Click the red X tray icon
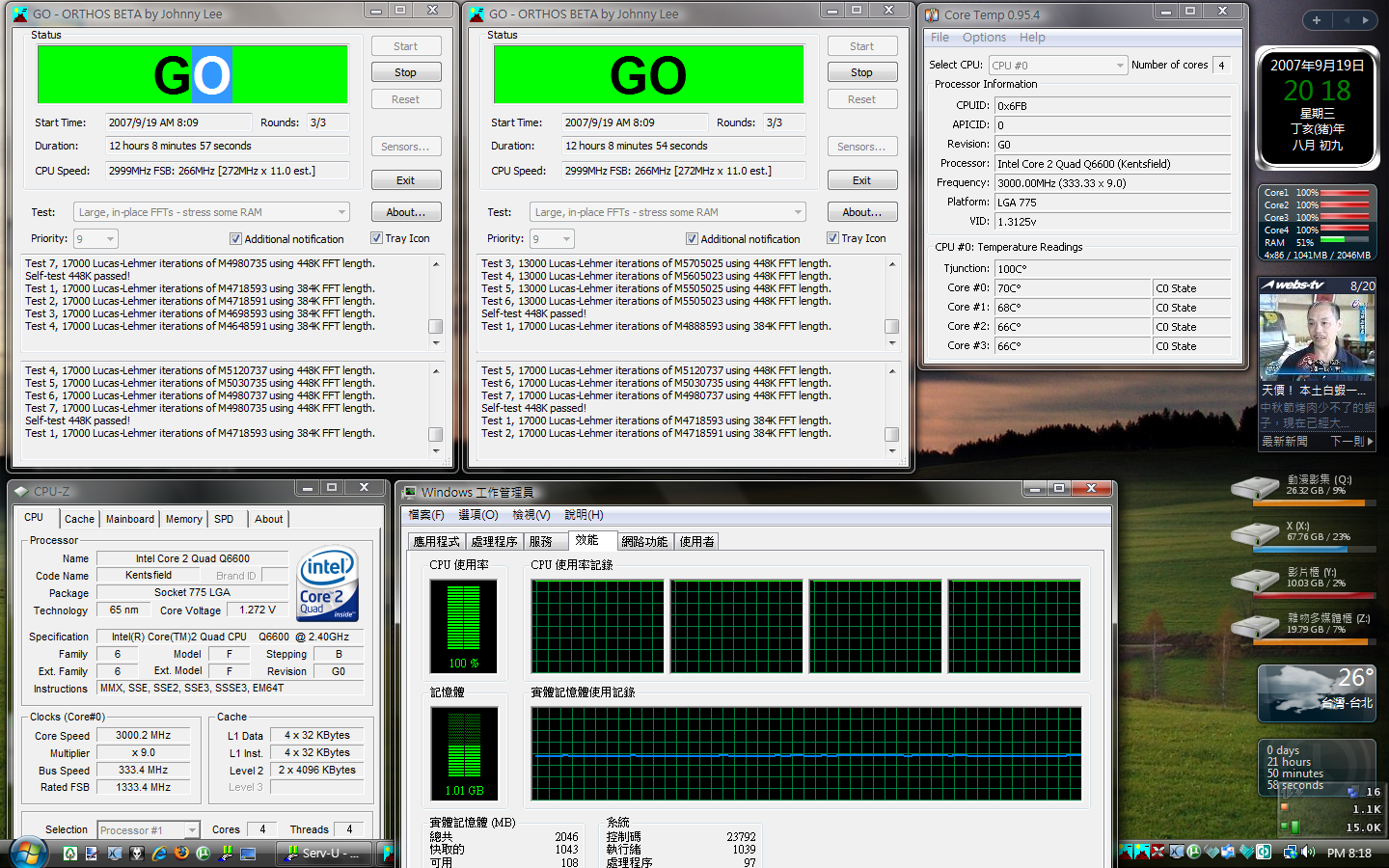This screenshot has width=1389, height=868. click(1158, 852)
